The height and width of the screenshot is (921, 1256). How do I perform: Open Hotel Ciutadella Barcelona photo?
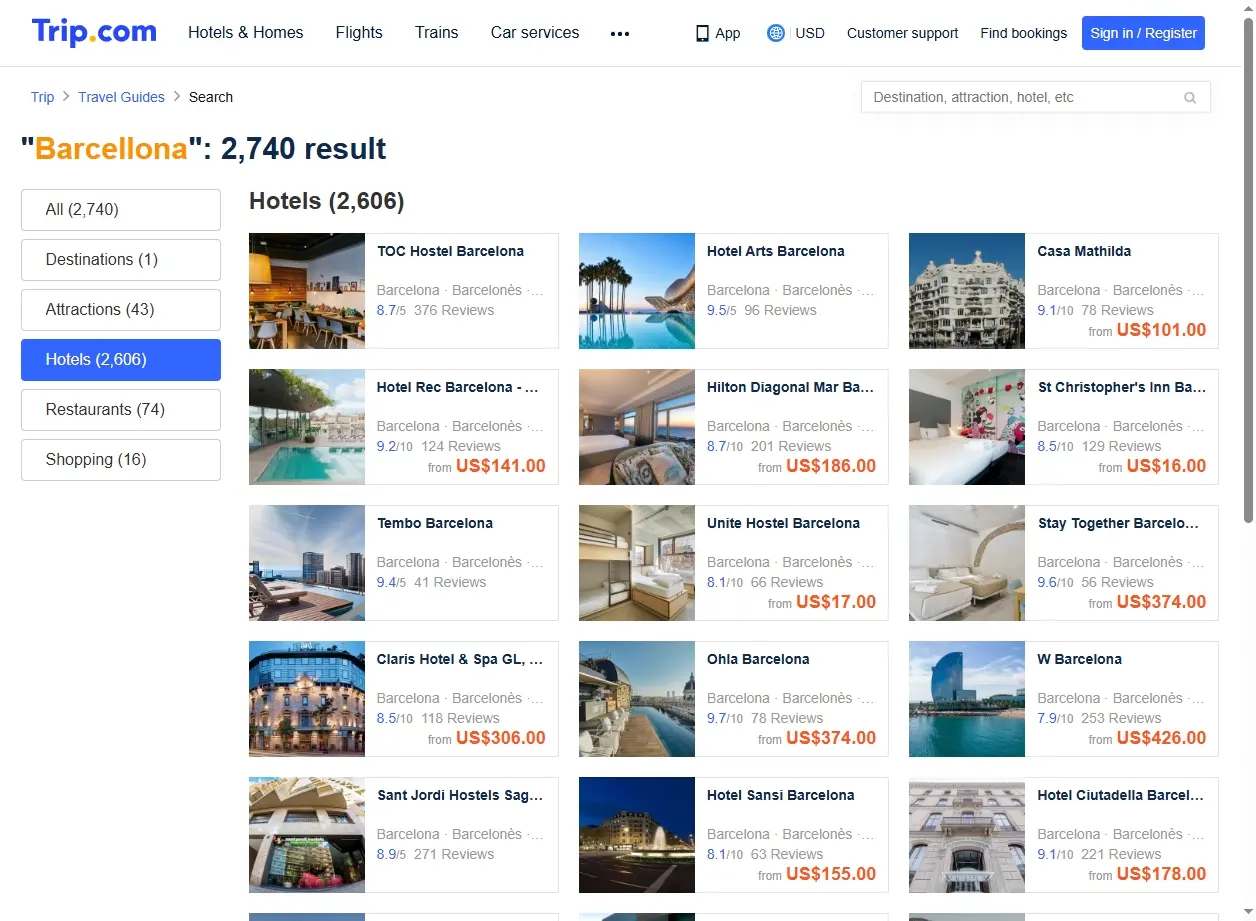coord(967,835)
